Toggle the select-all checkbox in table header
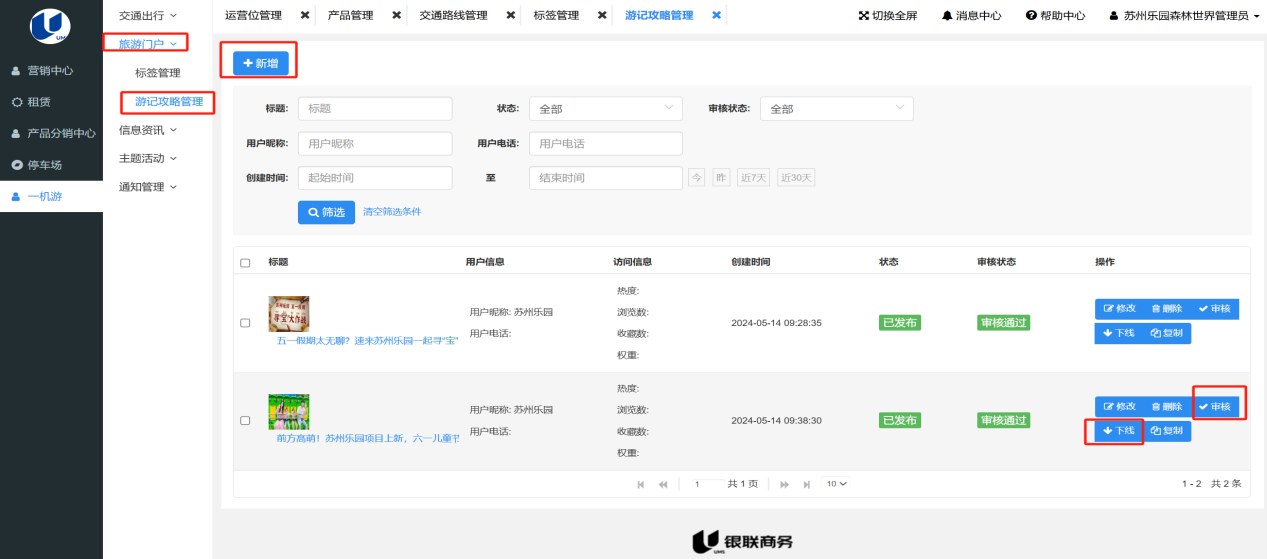This screenshot has height=559, width=1267. 245,263
